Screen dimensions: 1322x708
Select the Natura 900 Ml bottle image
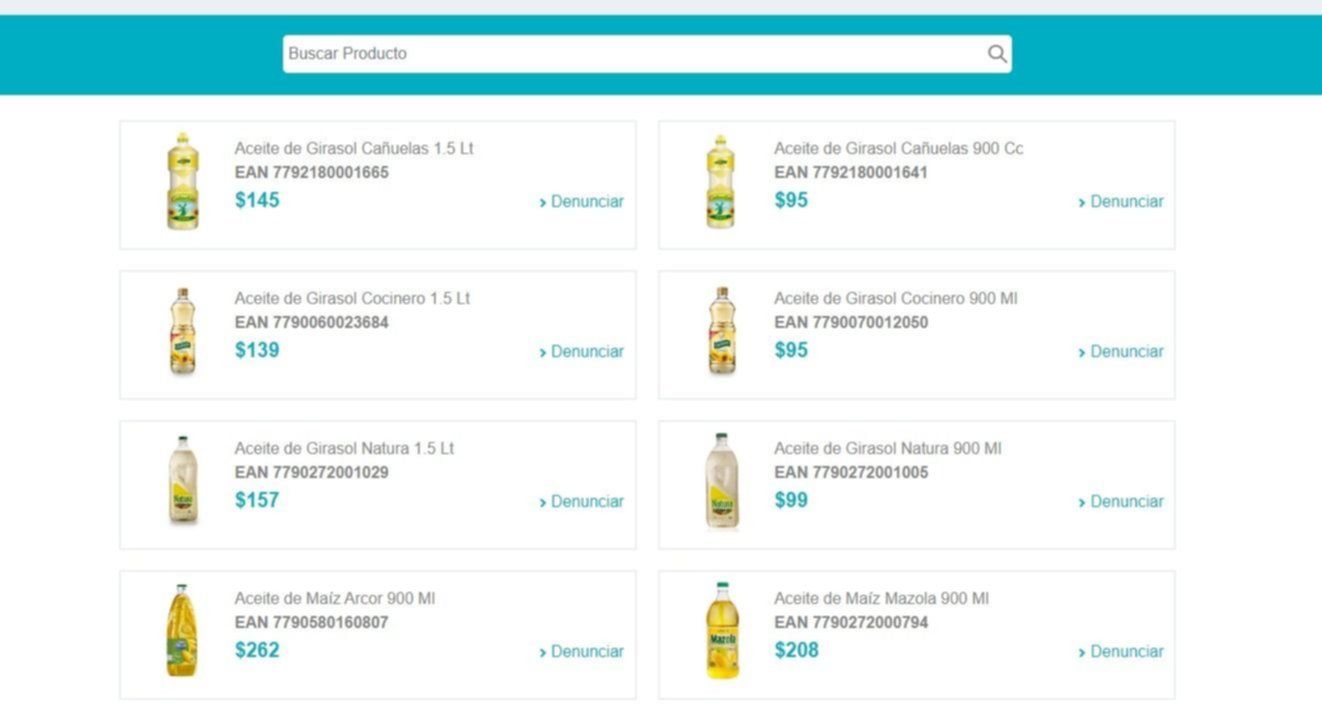[720, 481]
